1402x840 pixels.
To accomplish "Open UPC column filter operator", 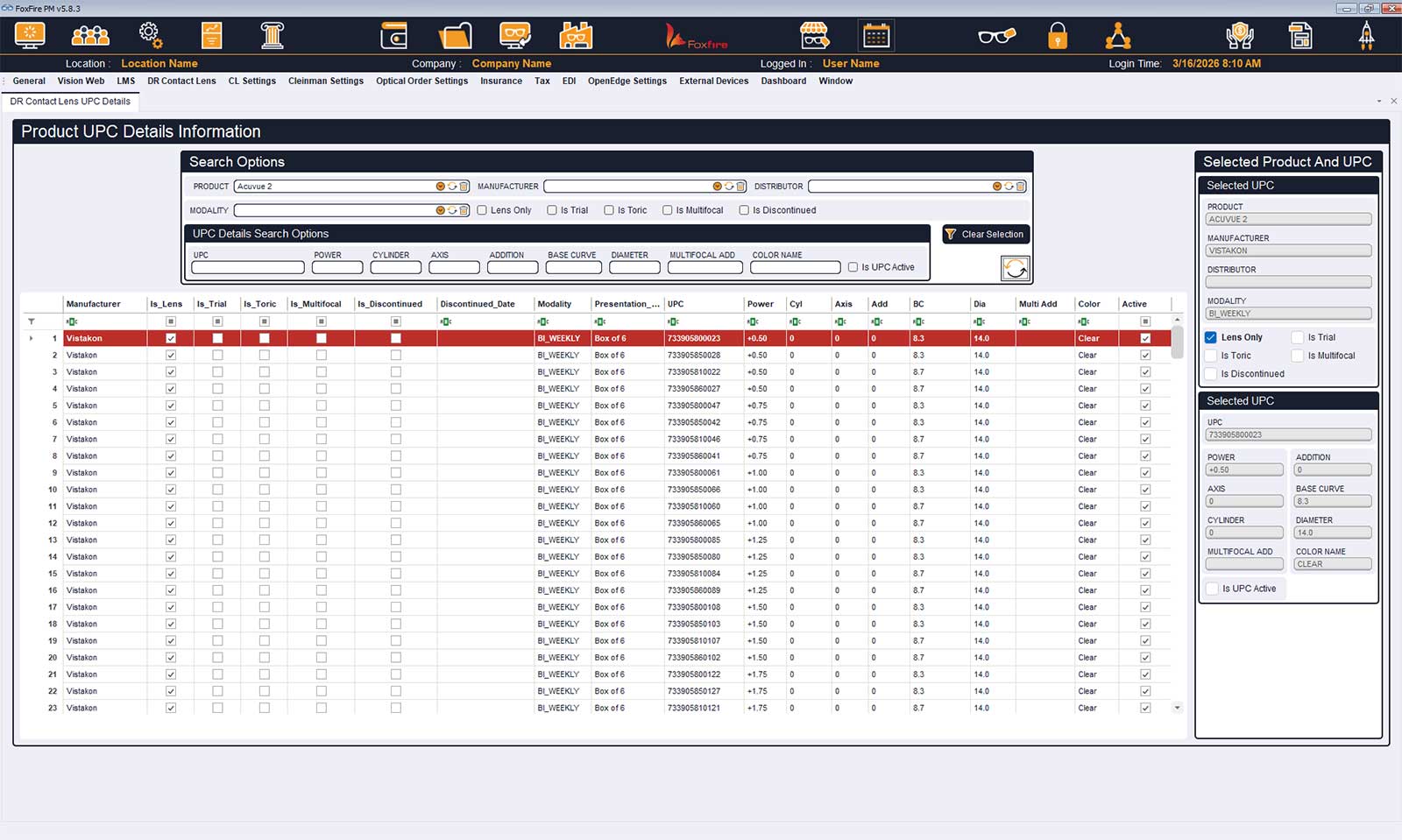I will (x=673, y=321).
